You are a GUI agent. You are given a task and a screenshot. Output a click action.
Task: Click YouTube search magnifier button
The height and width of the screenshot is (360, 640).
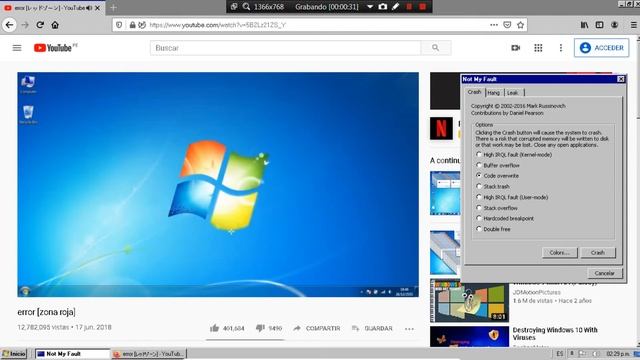436,48
